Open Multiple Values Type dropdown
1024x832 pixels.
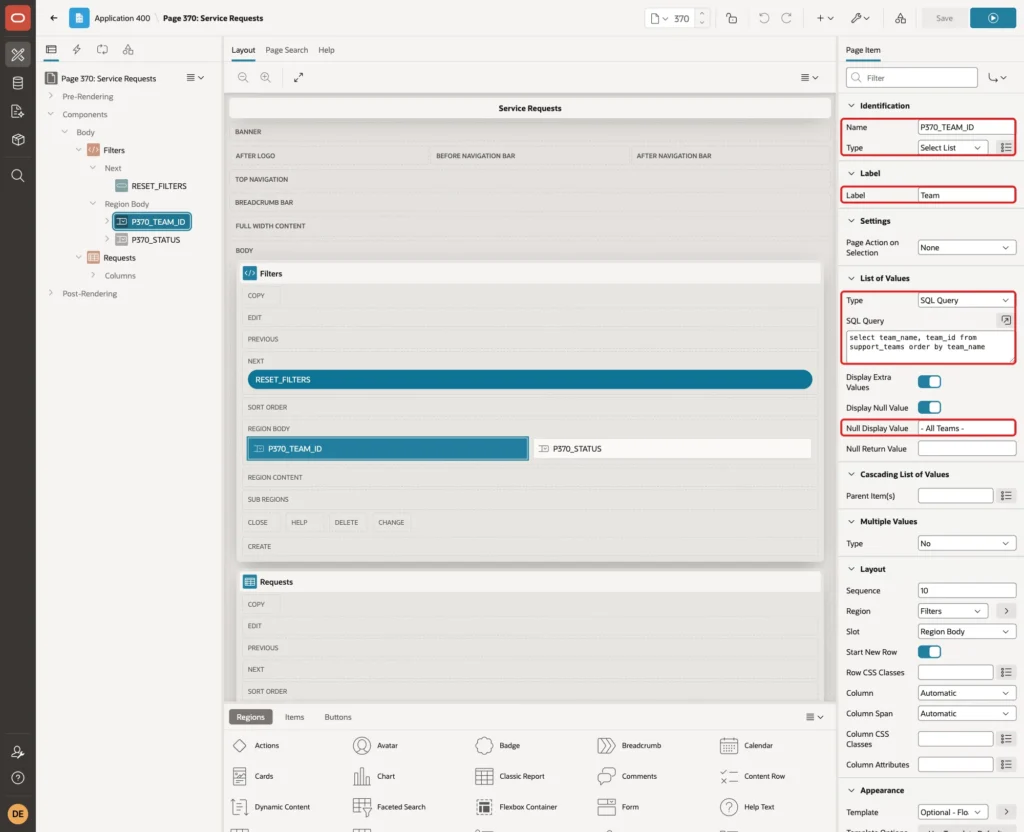(x=967, y=543)
